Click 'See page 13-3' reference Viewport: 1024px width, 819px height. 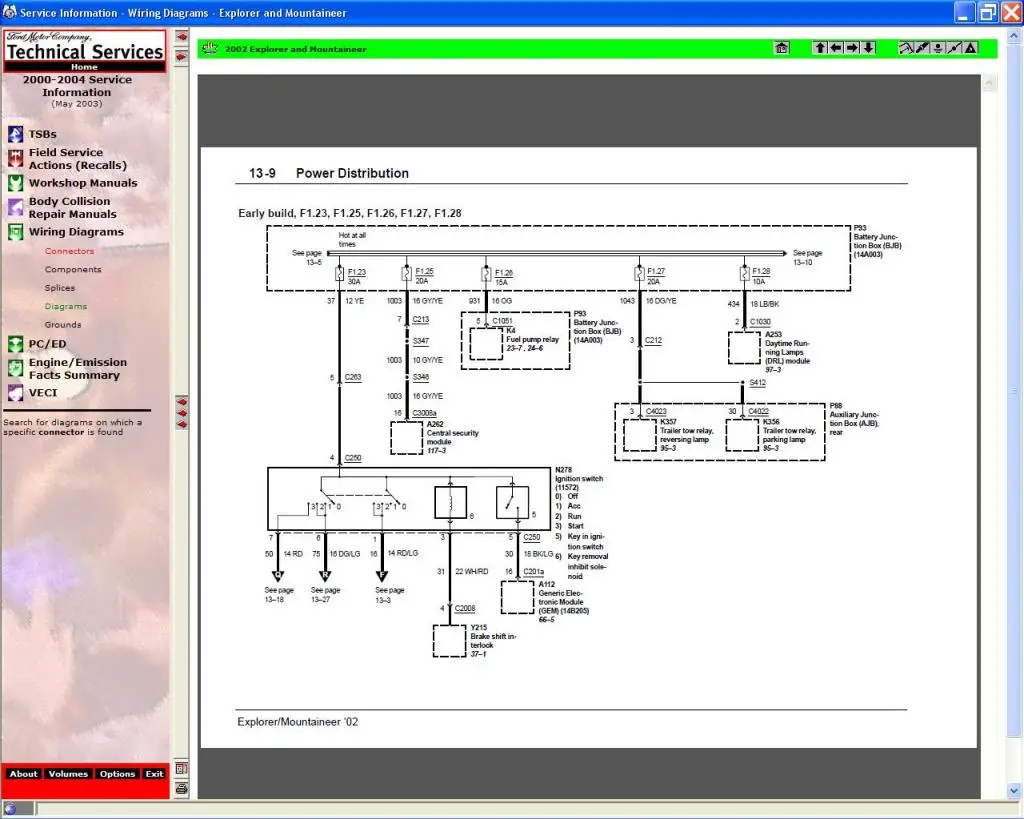389,594
